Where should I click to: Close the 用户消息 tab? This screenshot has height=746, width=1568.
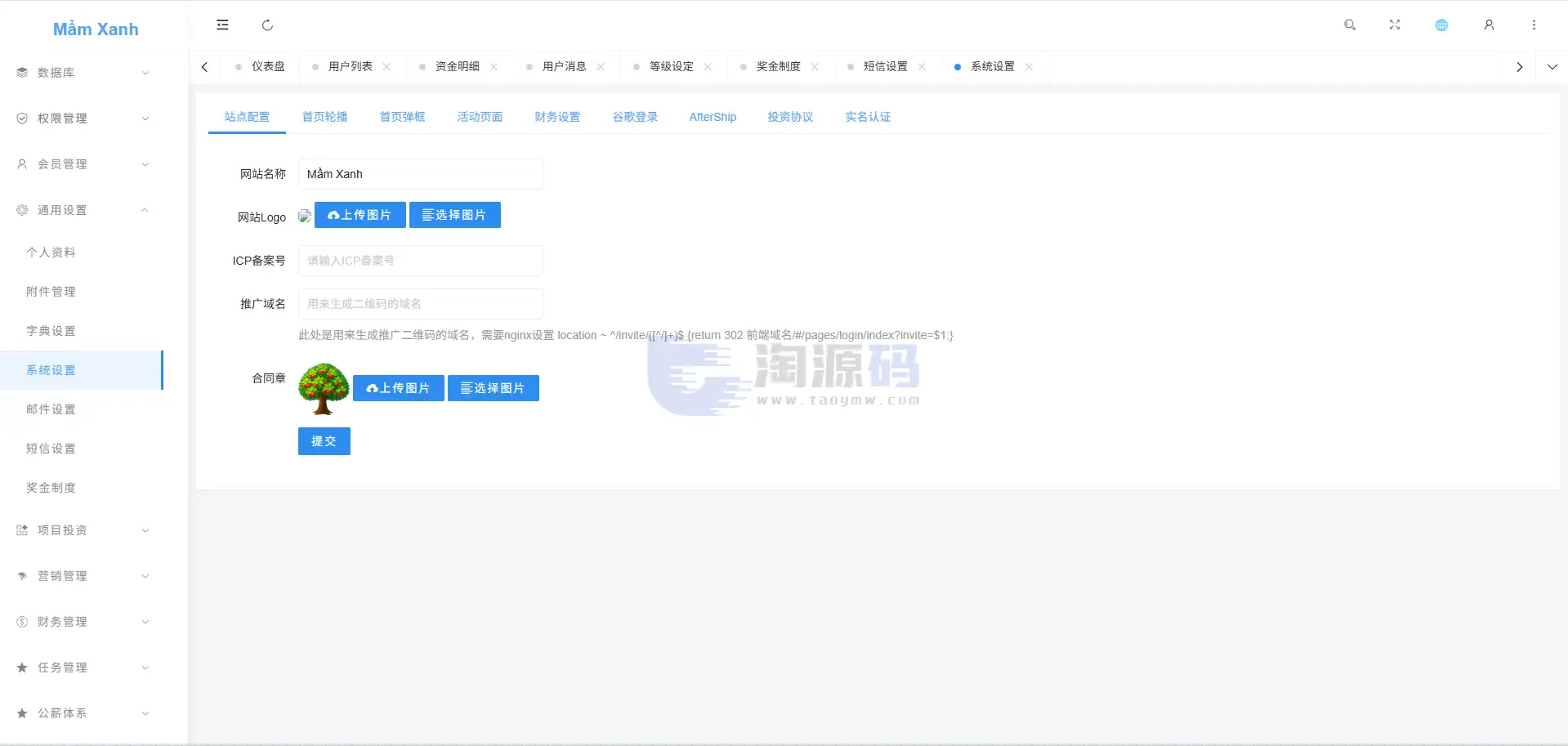click(601, 67)
